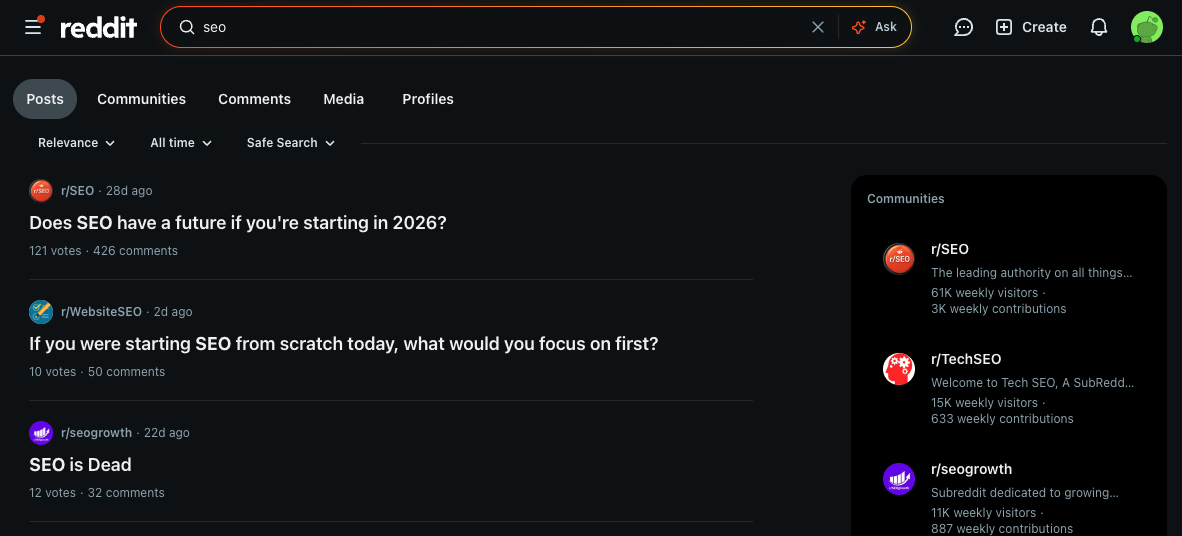This screenshot has width=1182, height=536.
Task: Open r/seogrowth link above 'SEO is Dead'
Action: tap(96, 433)
